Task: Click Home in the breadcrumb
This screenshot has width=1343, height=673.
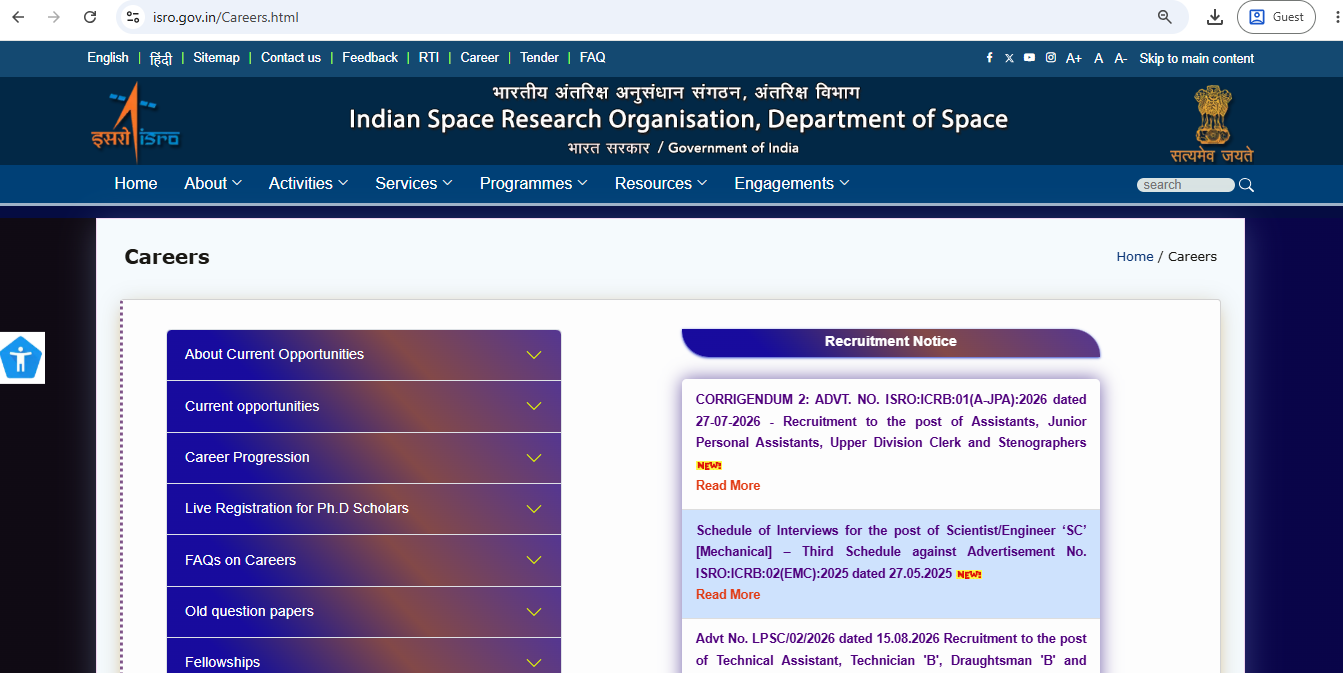Action: 1135,257
